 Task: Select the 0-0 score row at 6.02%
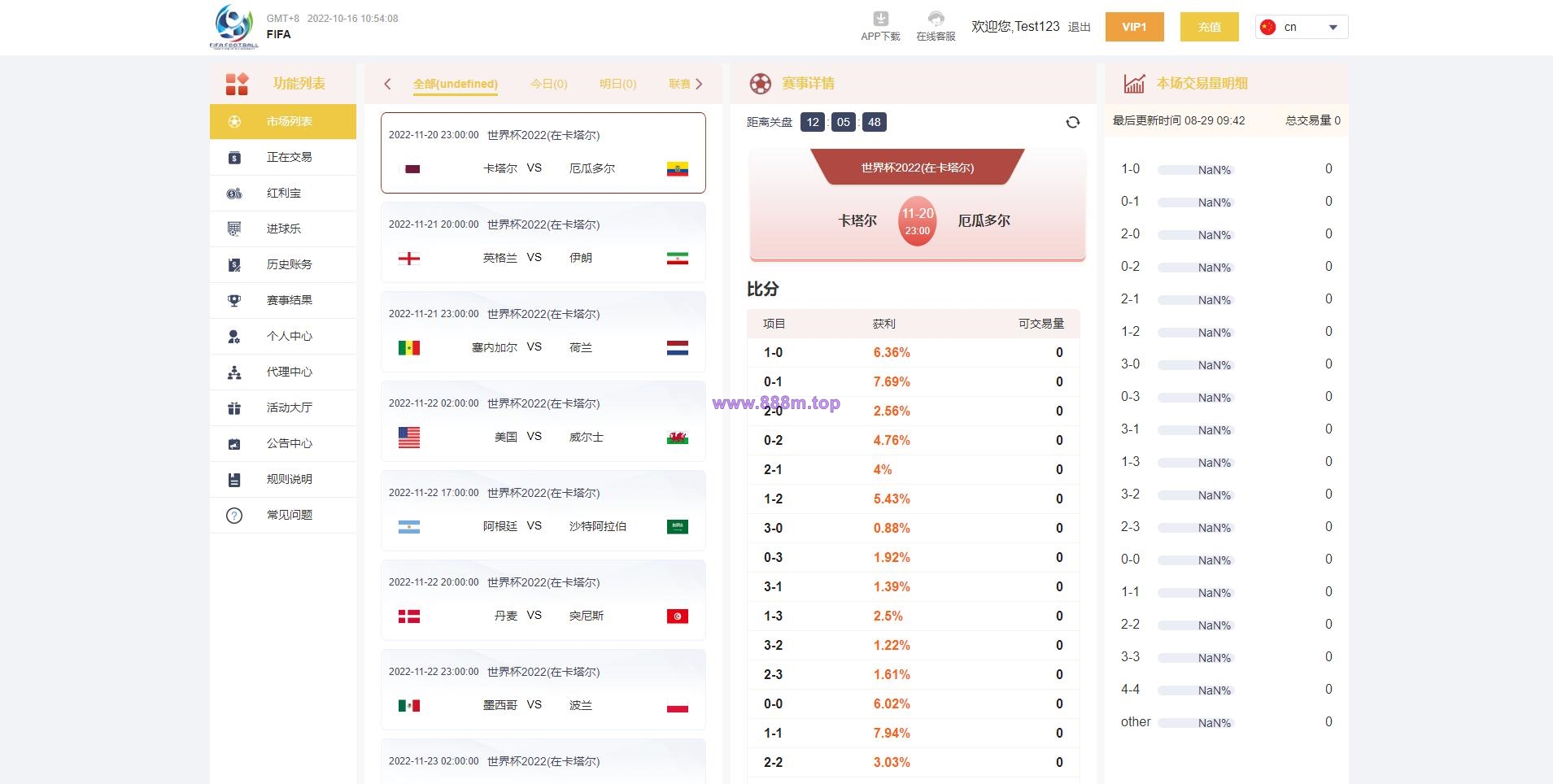[x=914, y=703]
